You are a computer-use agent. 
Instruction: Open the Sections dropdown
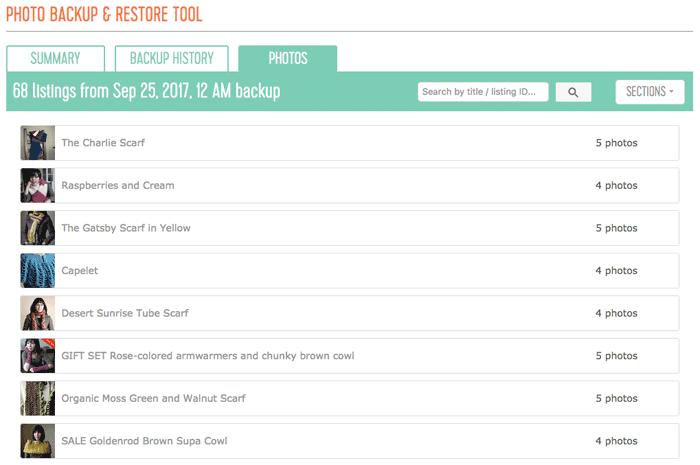(x=650, y=92)
